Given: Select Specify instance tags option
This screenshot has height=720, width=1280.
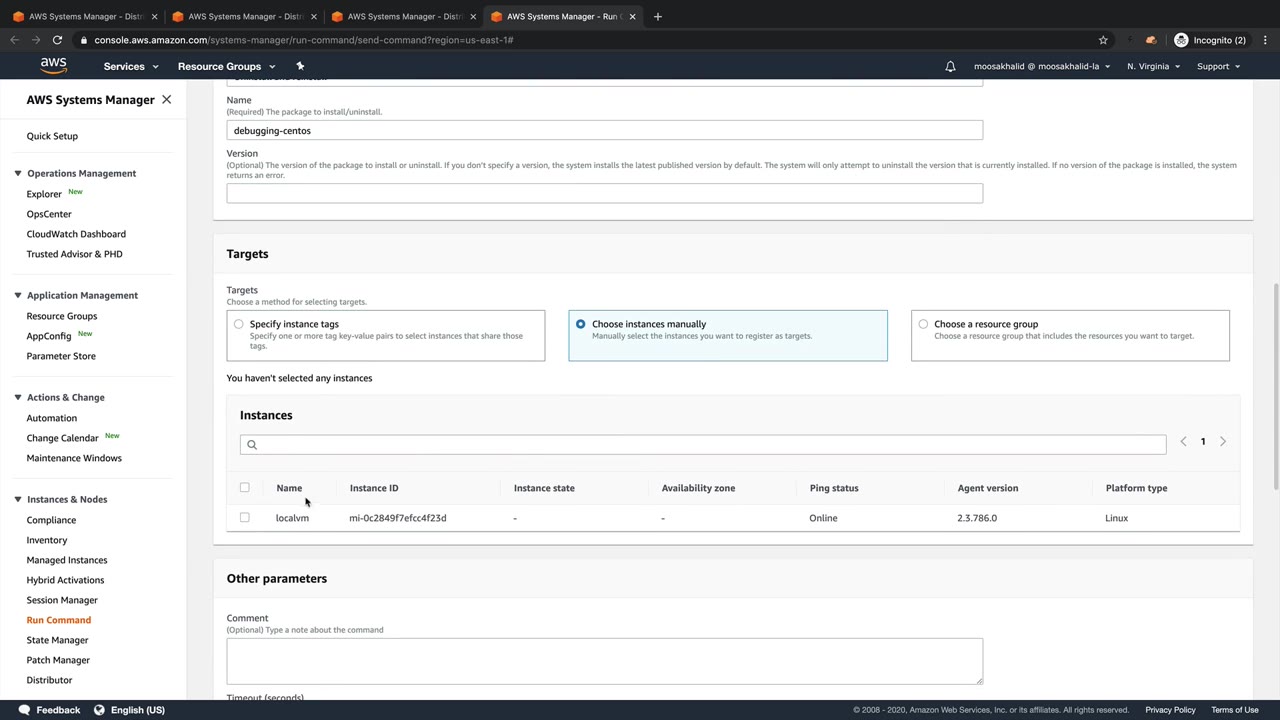Looking at the screenshot, I should (x=239, y=324).
